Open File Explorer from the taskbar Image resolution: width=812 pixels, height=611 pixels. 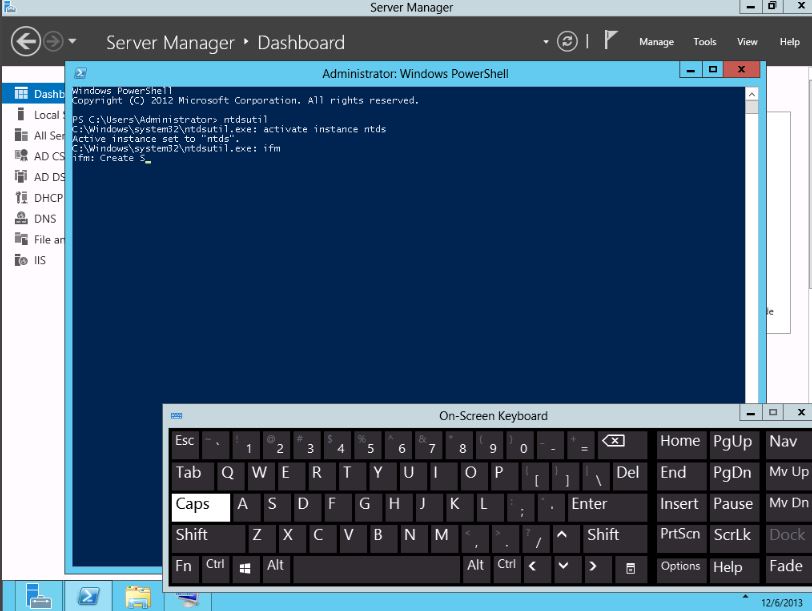click(138, 598)
